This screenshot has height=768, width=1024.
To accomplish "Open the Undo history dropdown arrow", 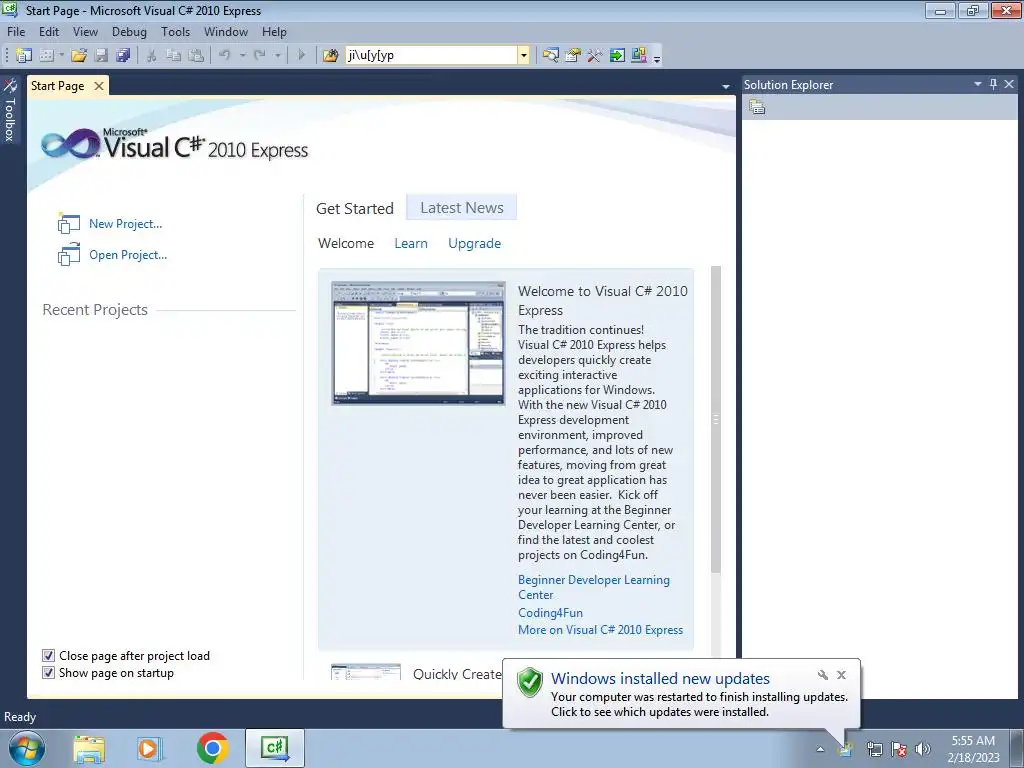I will tap(242, 56).
